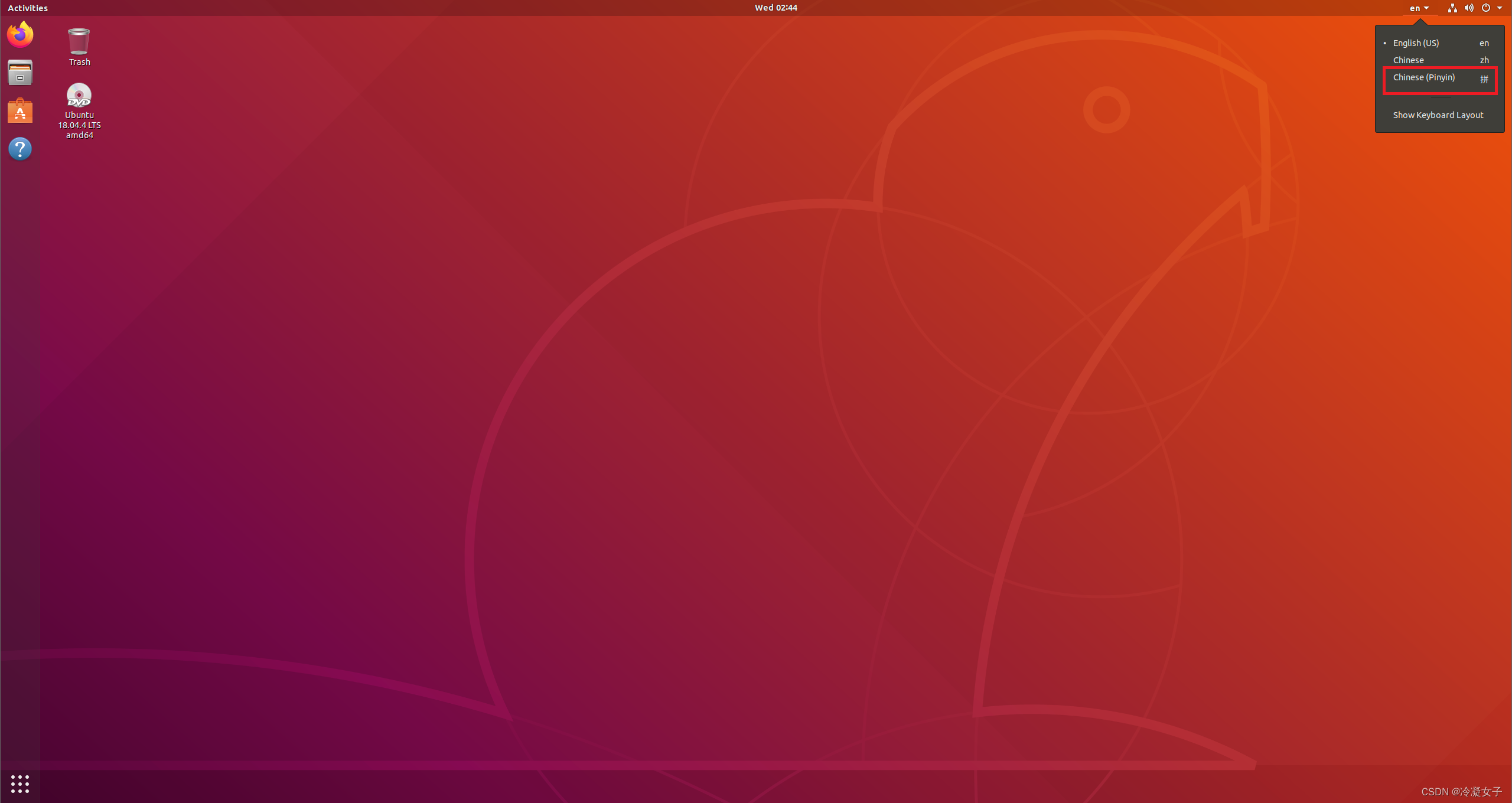The height and width of the screenshot is (803, 1512).
Task: Open the en input source dropdown
Action: coord(1419,8)
